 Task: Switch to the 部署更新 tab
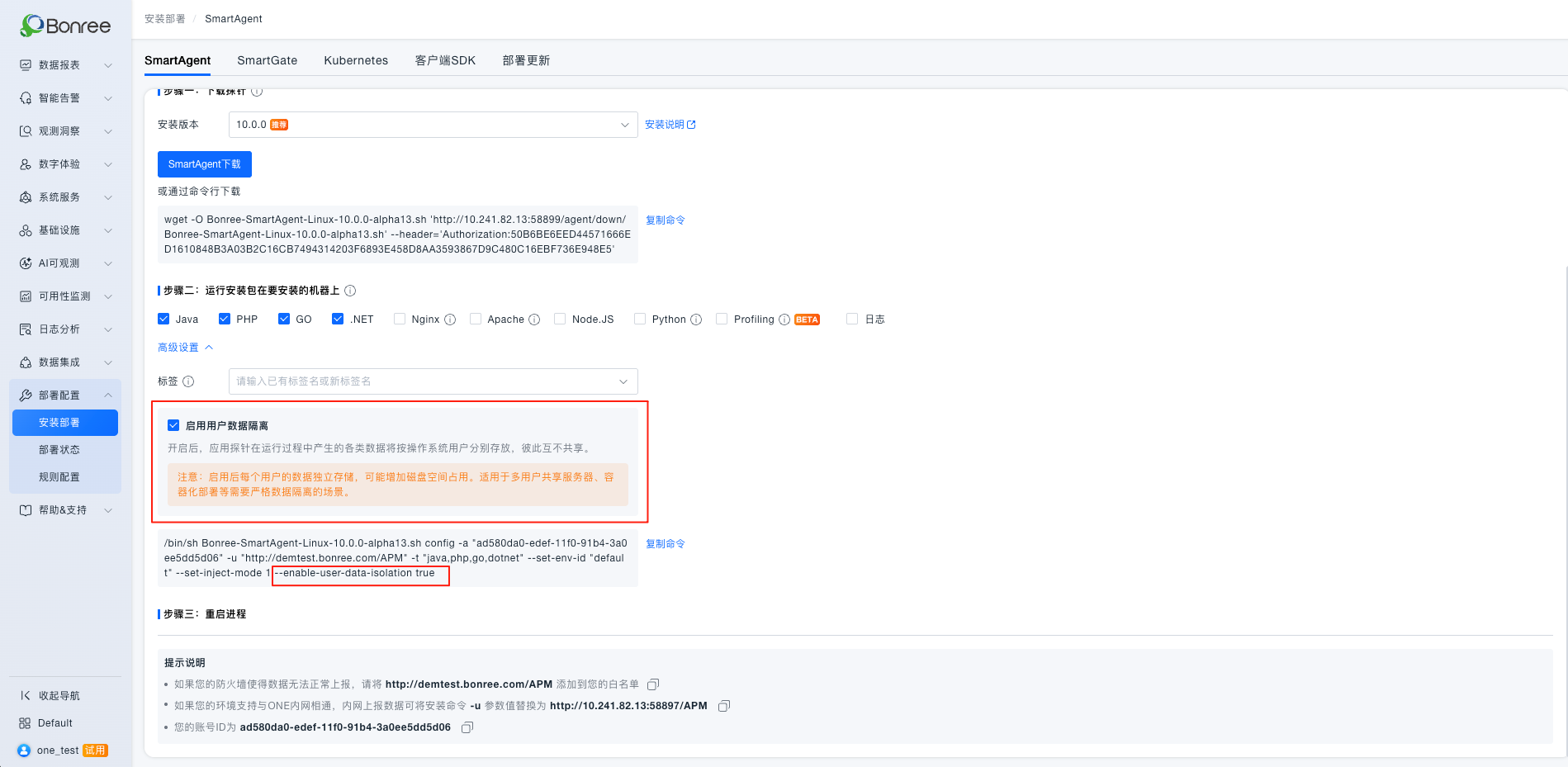click(526, 60)
